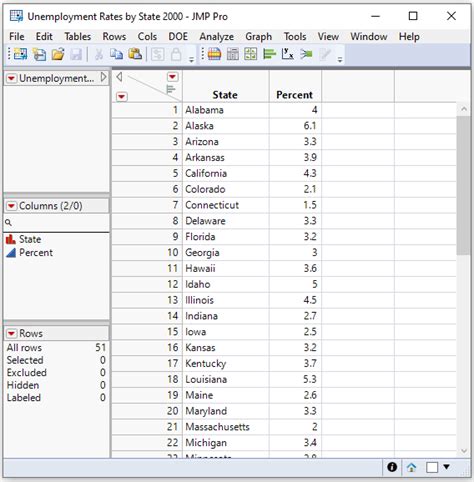Click the New Data Table toolbar icon
474x482 pixels.
pyautogui.click(x=20, y=54)
